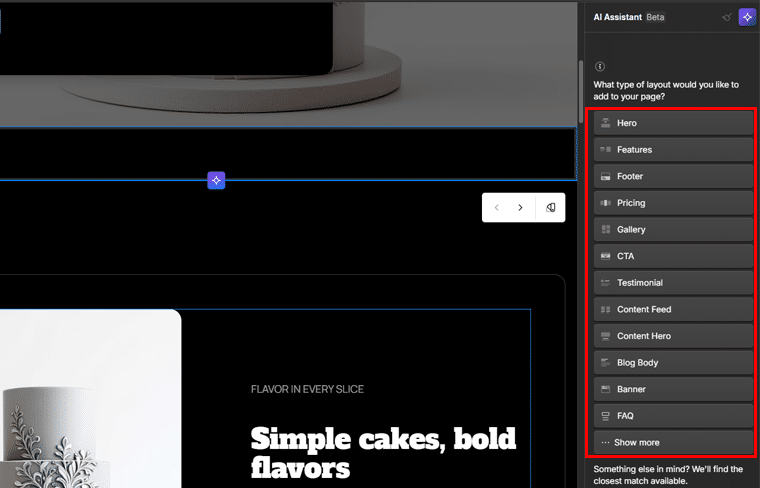Expand the Show more layouts option
760x488 pixels.
[x=673, y=443]
